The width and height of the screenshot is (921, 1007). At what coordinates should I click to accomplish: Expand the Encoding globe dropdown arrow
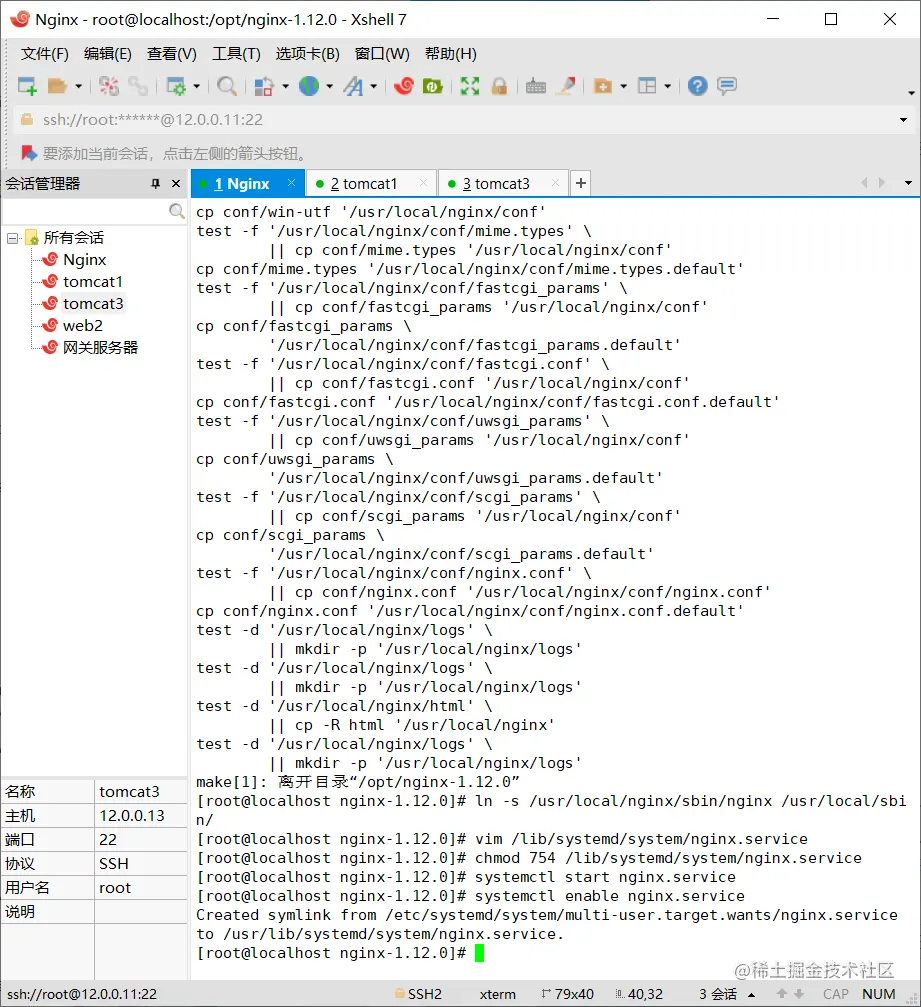point(329,86)
